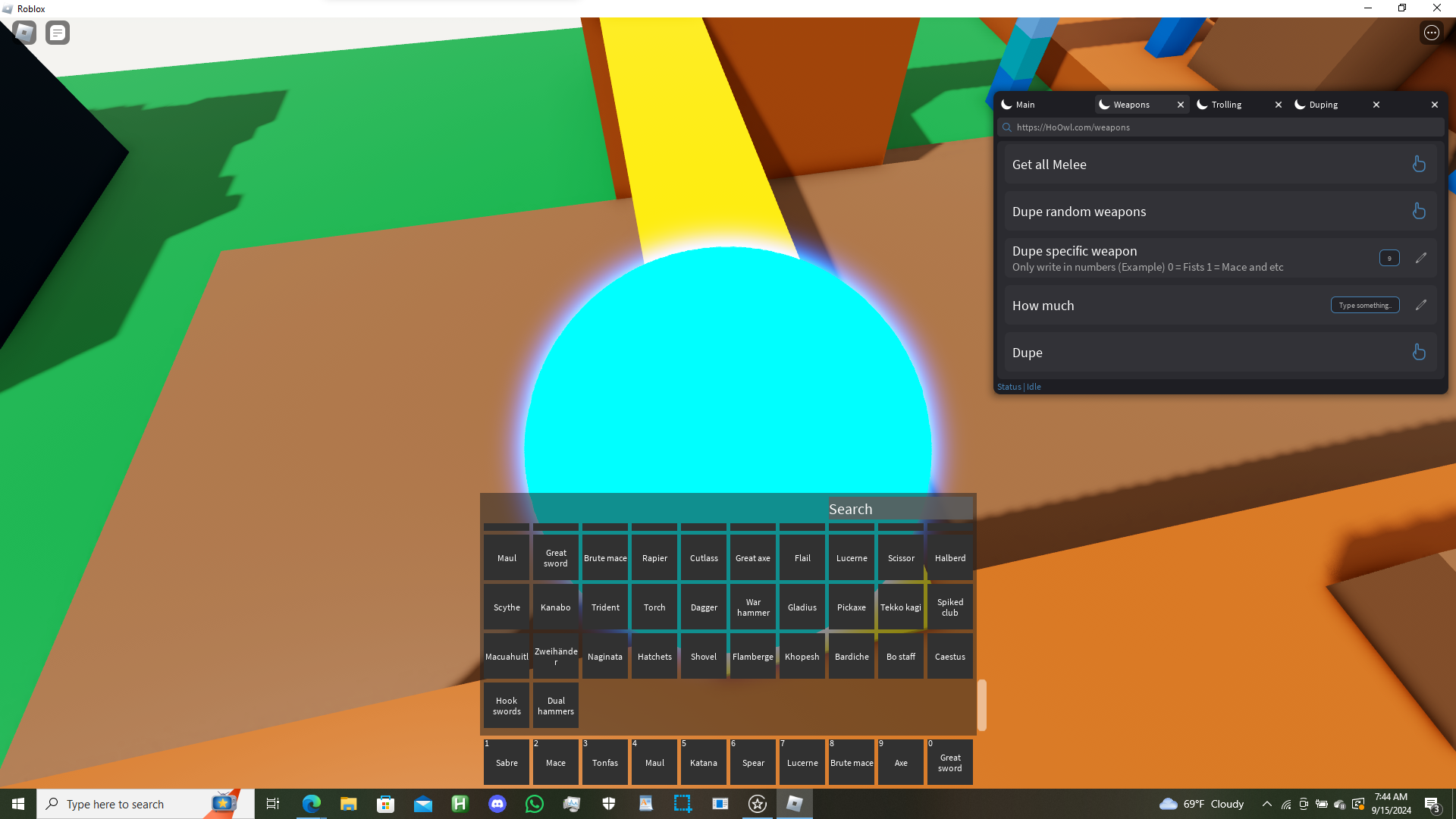Viewport: 1456px width, 819px height.
Task: Show hidden system tray icons
Action: point(1266,804)
